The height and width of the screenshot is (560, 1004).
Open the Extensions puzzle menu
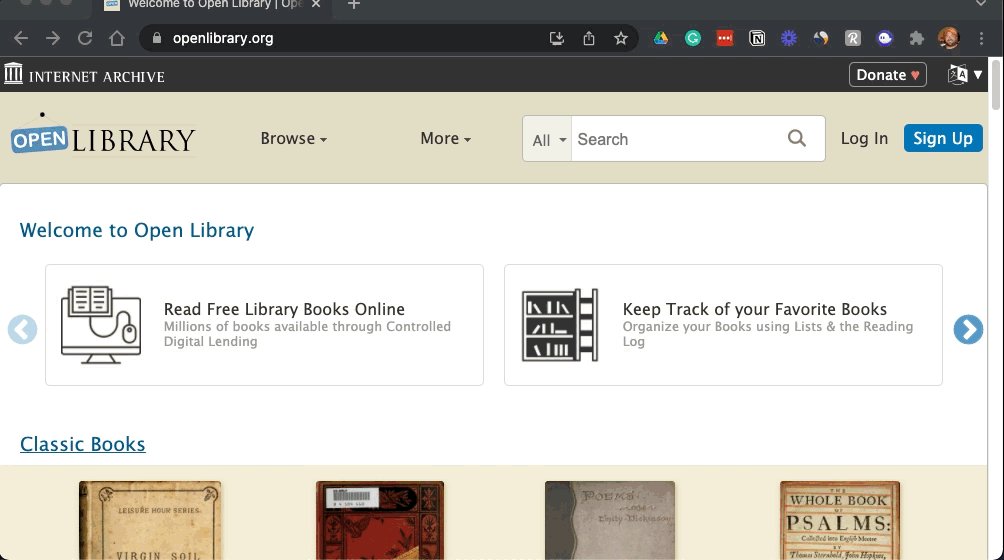(917, 38)
